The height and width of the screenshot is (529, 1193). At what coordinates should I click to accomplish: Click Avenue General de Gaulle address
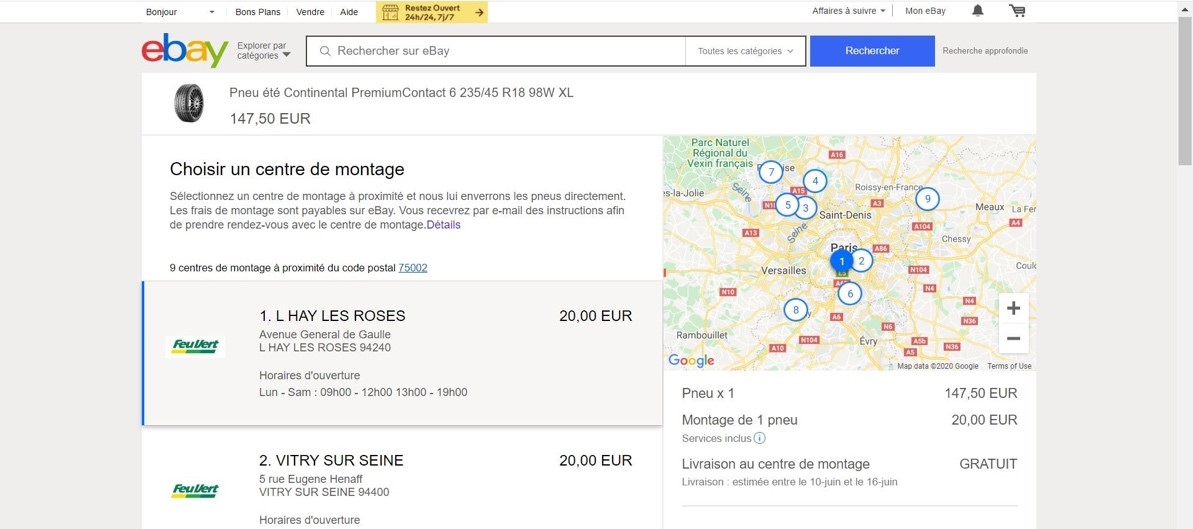325,334
